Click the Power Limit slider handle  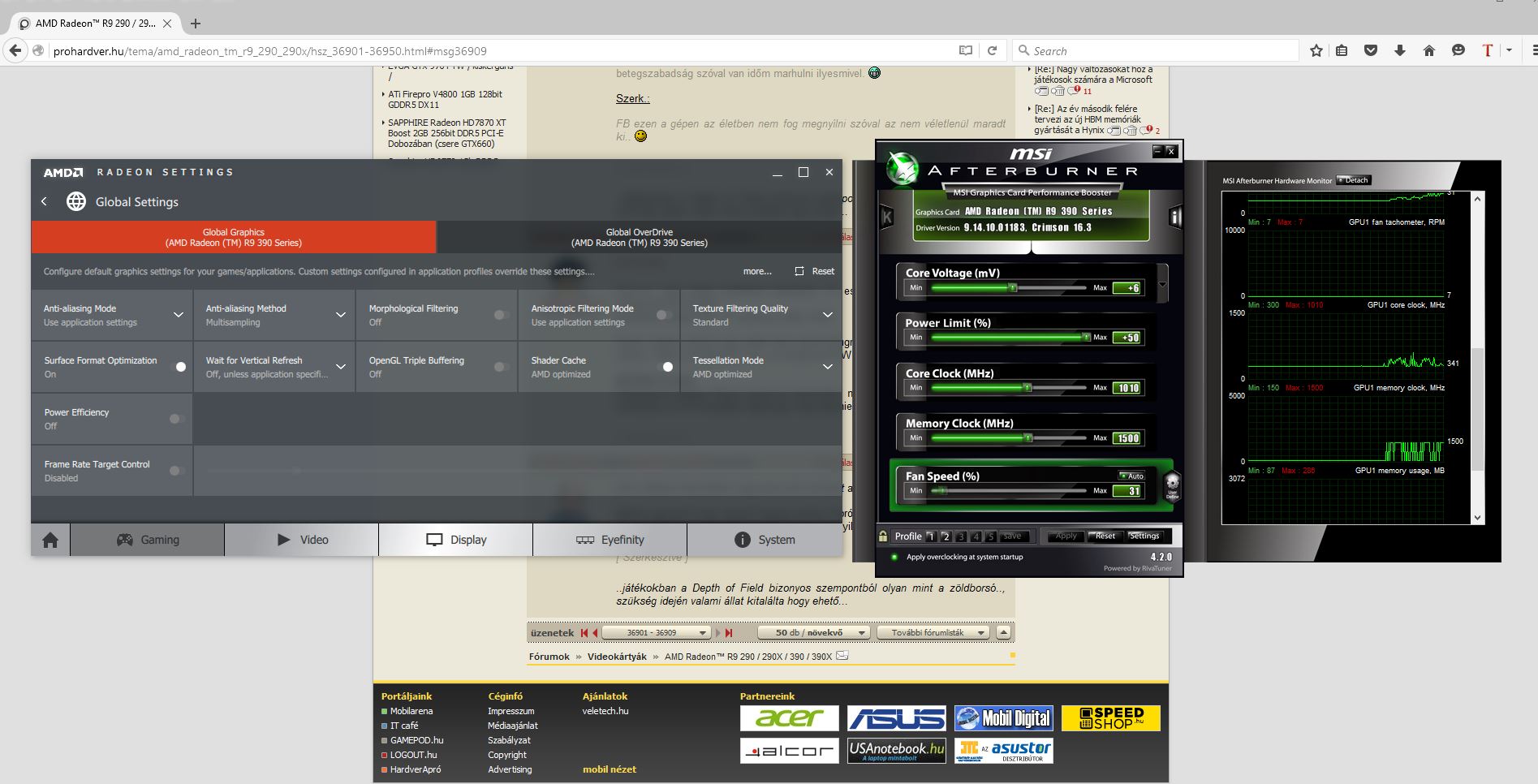[1086, 337]
